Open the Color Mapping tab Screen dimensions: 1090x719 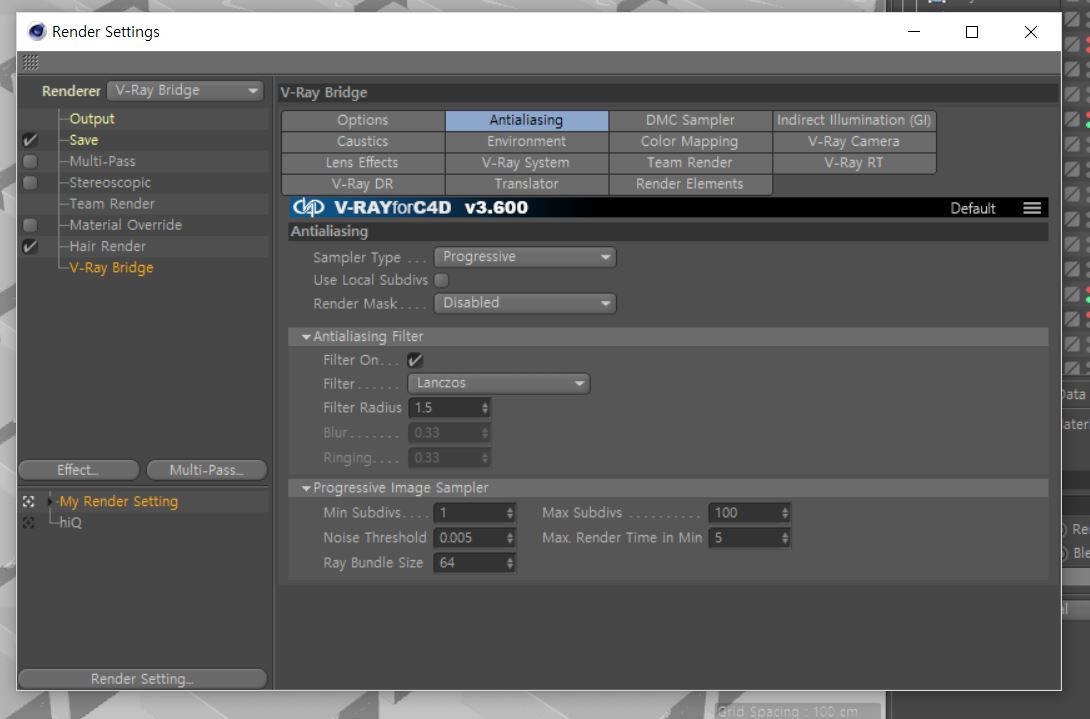(690, 141)
